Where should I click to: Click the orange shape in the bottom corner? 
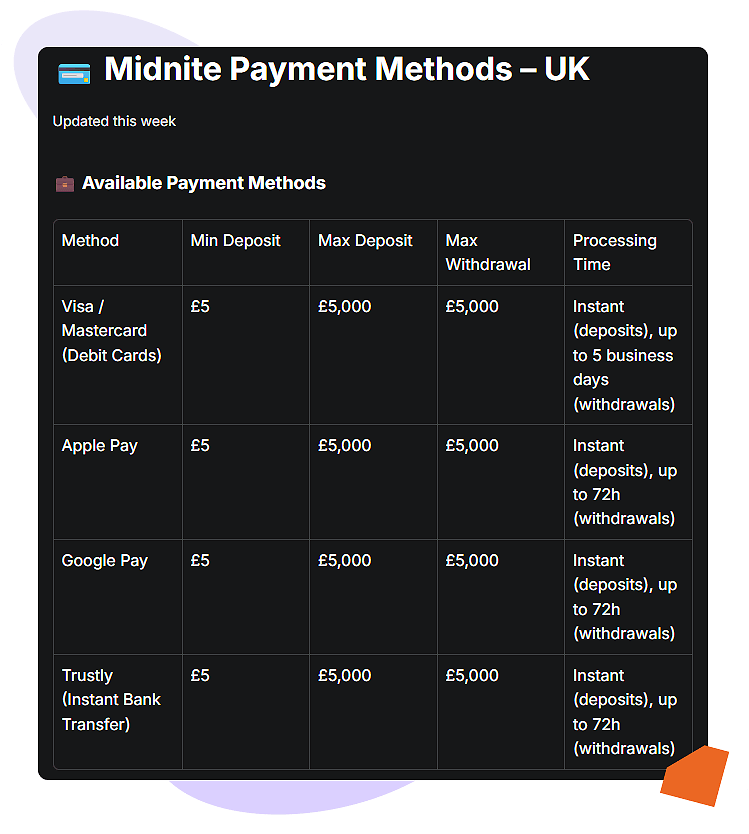[x=695, y=775]
